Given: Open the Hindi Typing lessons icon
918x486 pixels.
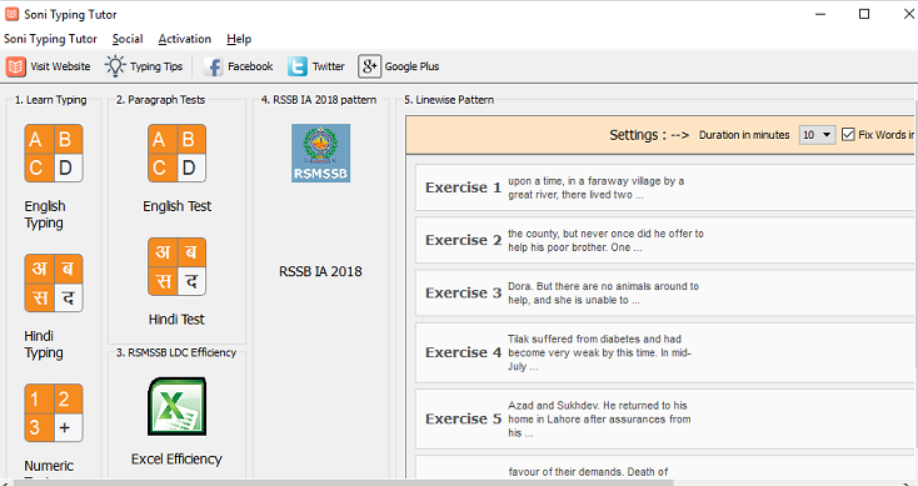Looking at the screenshot, I should (x=53, y=283).
